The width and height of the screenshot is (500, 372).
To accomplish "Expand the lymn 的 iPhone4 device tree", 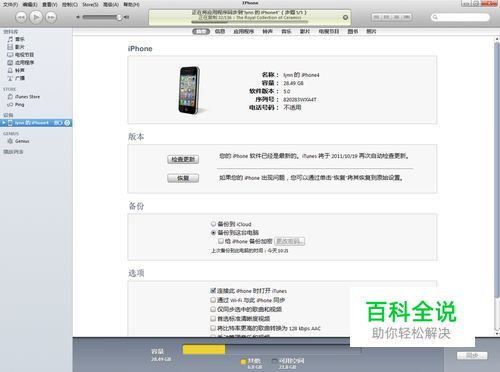I will 4,123.
